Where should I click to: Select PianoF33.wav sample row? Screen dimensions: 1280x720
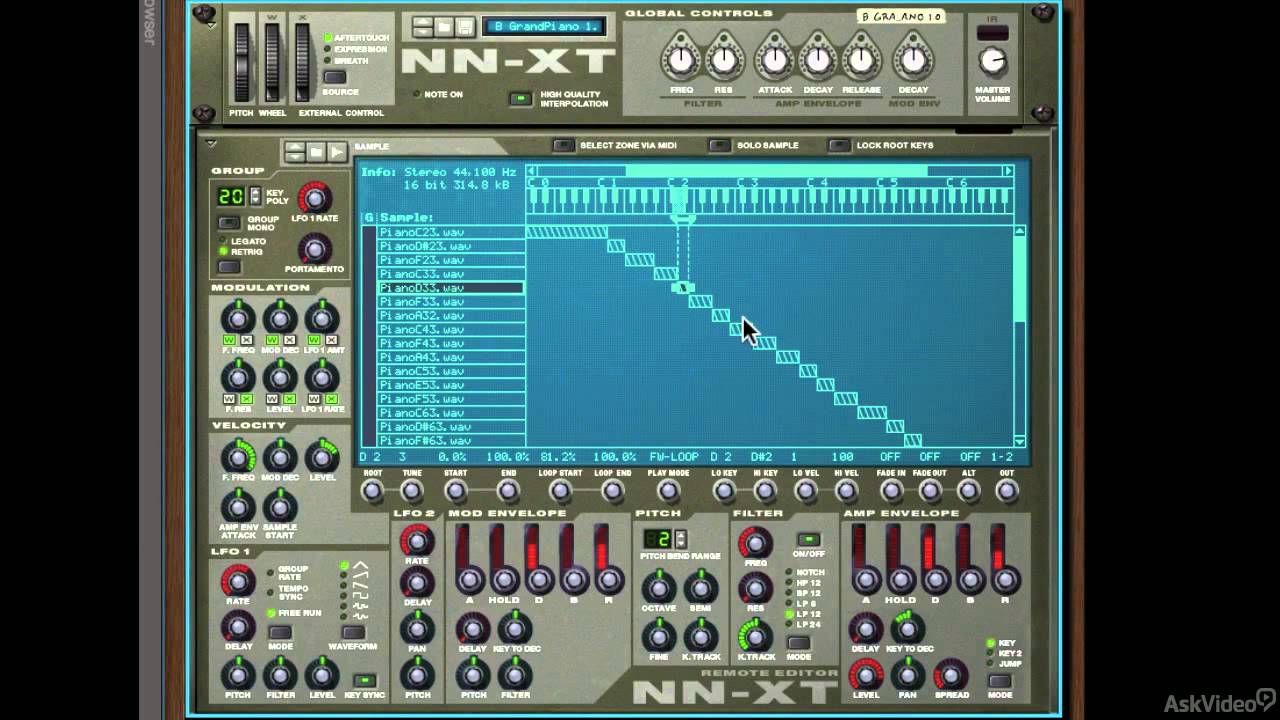point(450,302)
